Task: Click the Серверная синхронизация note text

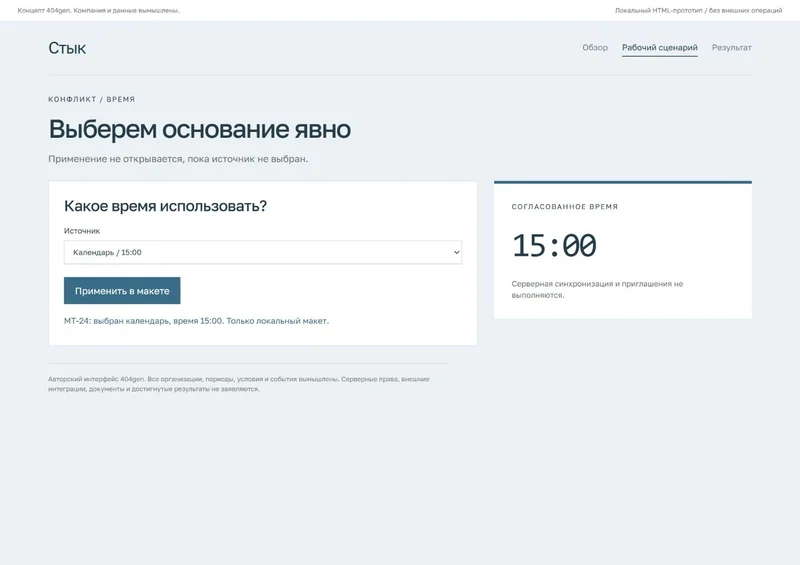Action: 597,289
